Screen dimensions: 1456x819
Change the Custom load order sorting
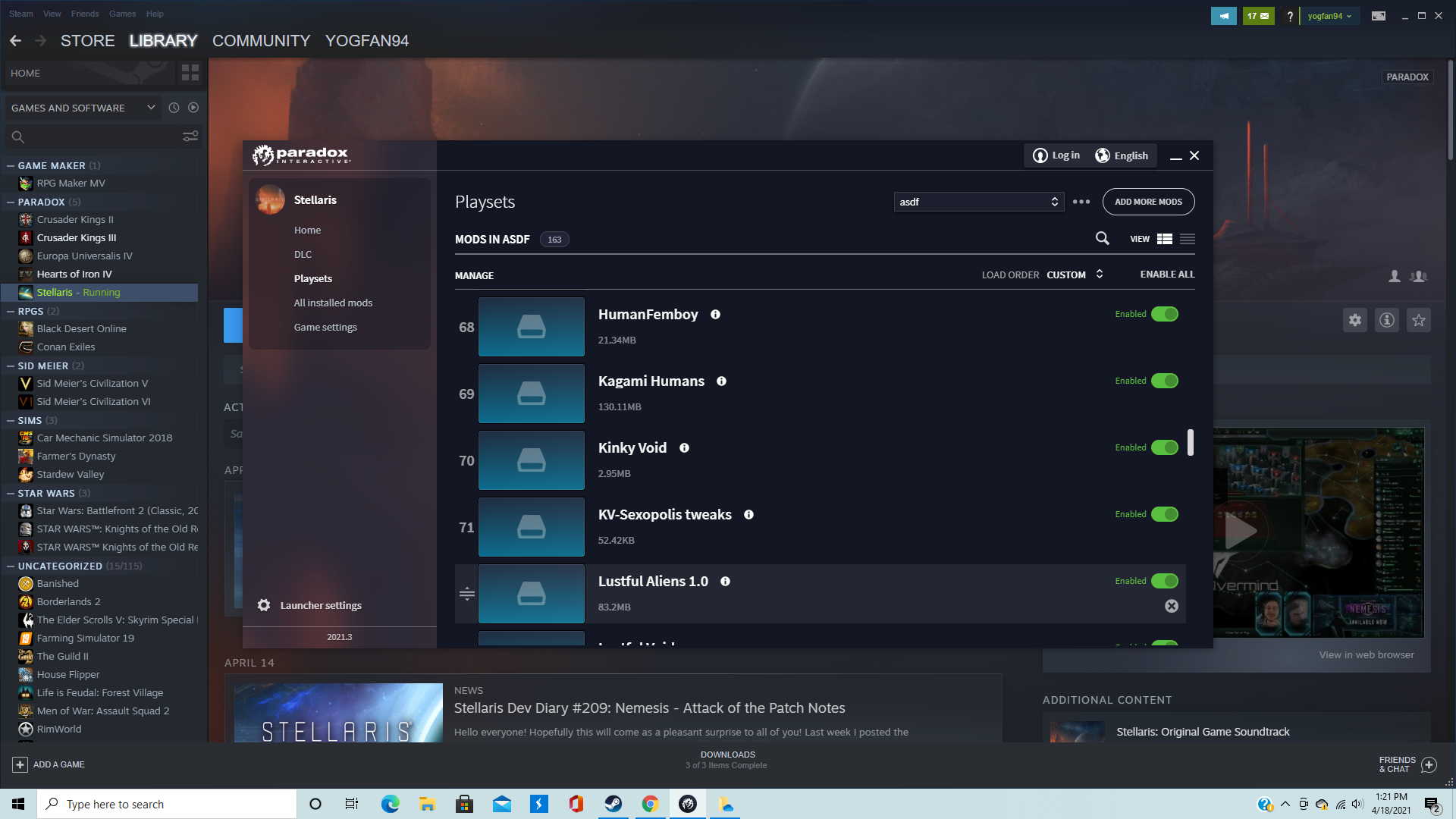(1075, 275)
